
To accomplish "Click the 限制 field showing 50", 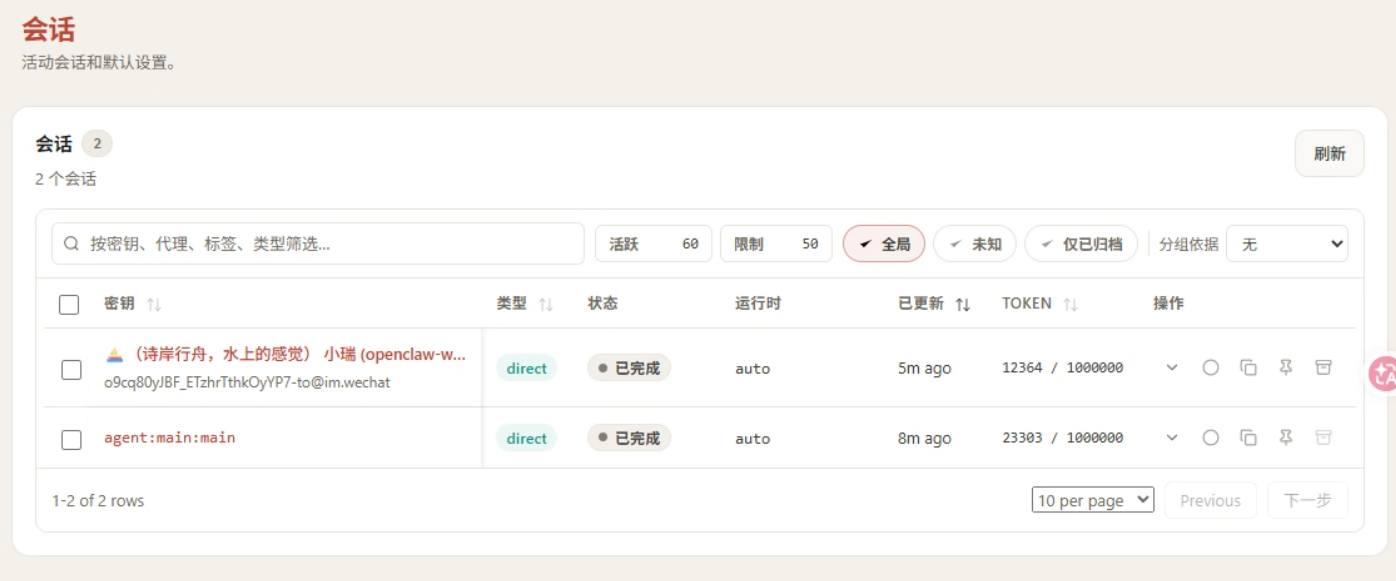I will 776,243.
